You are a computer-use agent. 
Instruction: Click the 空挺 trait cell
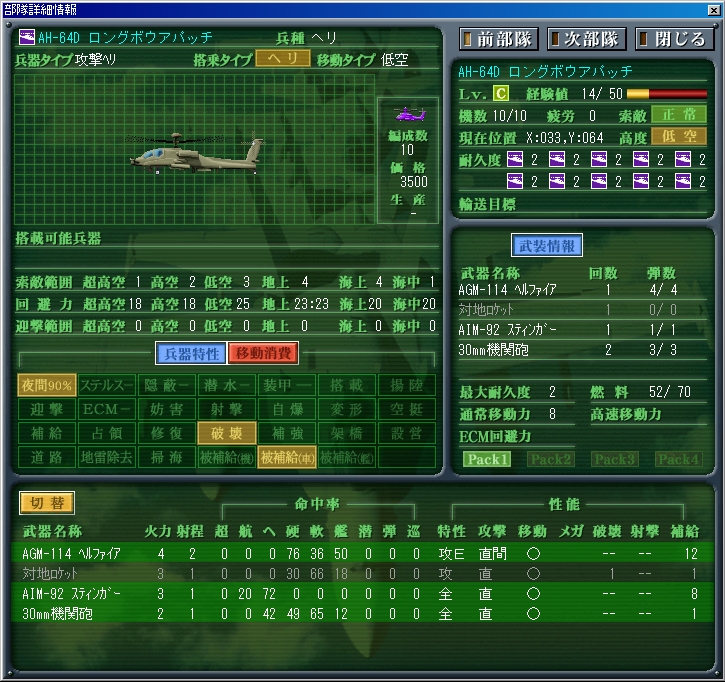click(x=406, y=409)
